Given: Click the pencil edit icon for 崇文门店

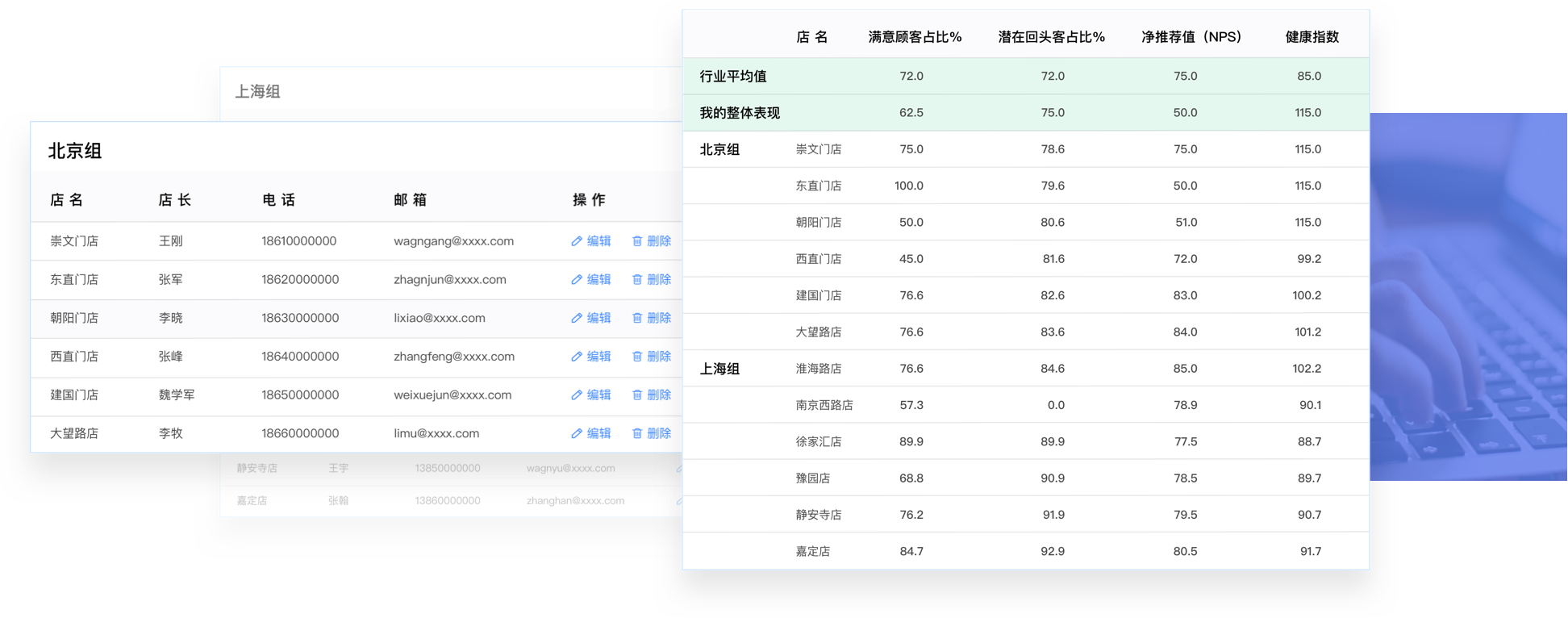Looking at the screenshot, I should click(577, 241).
